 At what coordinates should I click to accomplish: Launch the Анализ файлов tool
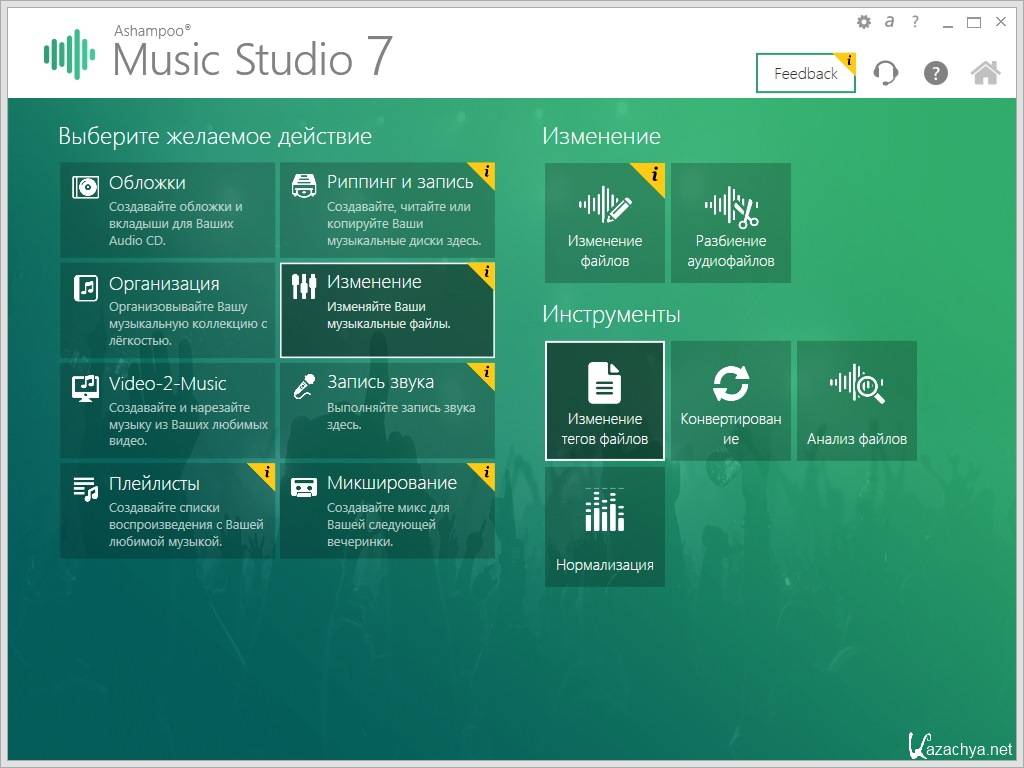[857, 400]
